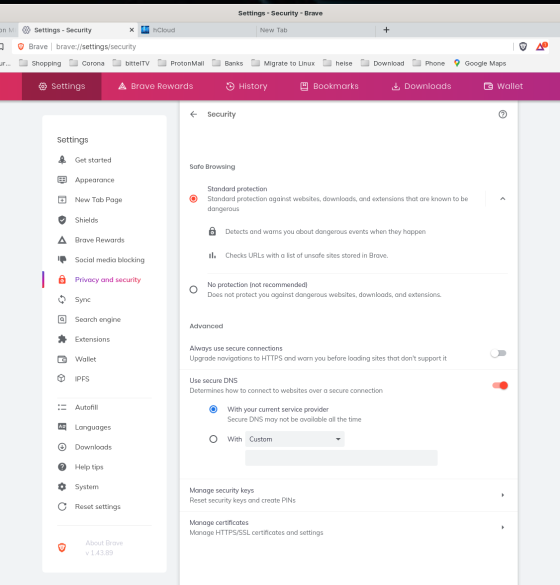Select No protection radio button

point(193,290)
